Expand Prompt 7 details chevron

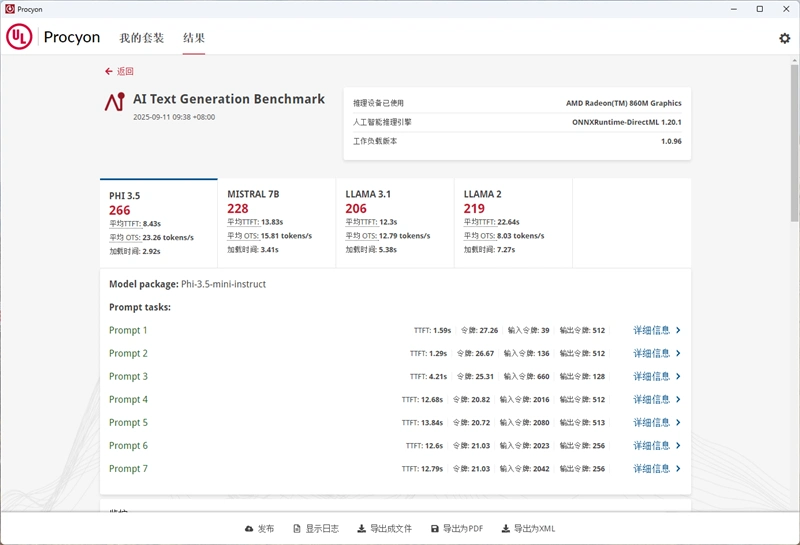678,468
